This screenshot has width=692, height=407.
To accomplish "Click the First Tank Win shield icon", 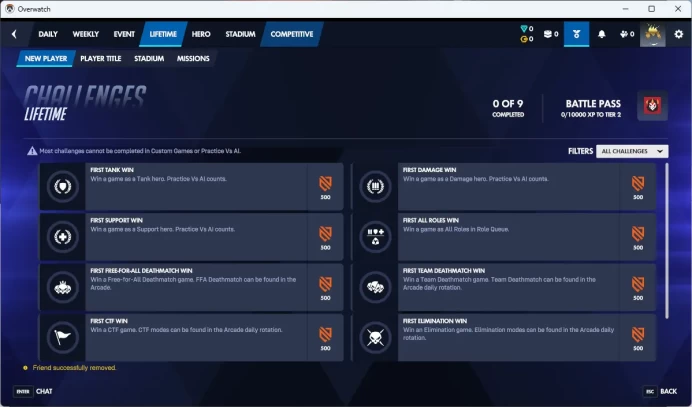I will 63,186.
